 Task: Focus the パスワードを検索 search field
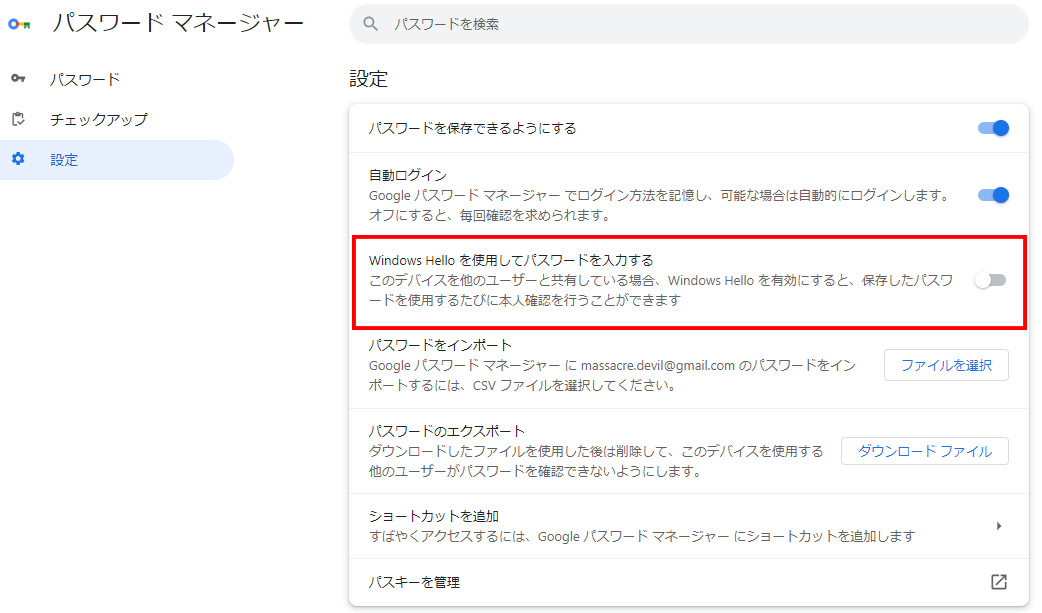tap(690, 24)
